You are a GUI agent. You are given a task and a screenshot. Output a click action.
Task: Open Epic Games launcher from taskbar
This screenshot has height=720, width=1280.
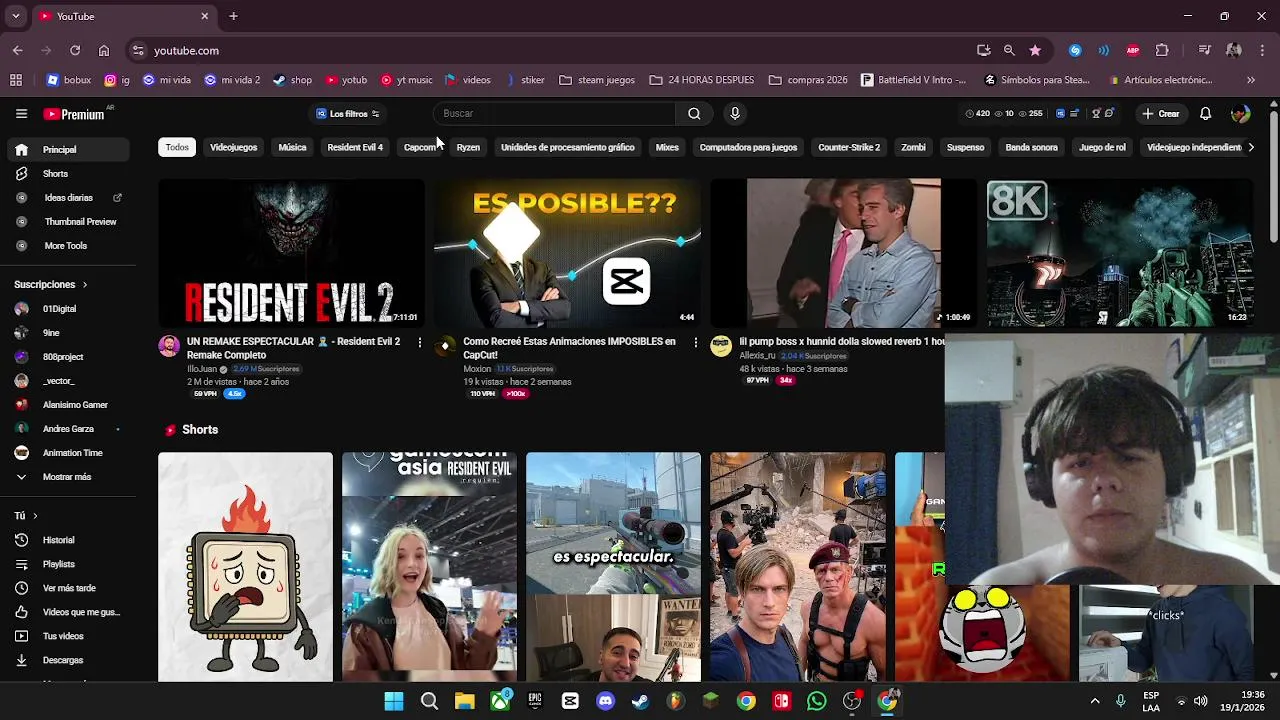535,701
